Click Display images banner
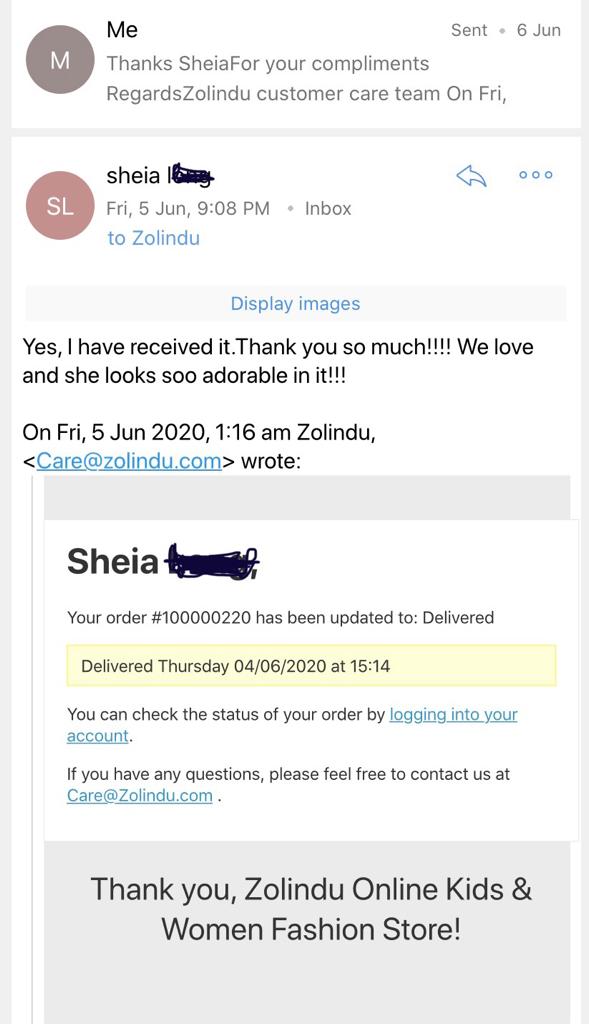Viewport: 589px width, 1024px height. pyautogui.click(x=295, y=304)
